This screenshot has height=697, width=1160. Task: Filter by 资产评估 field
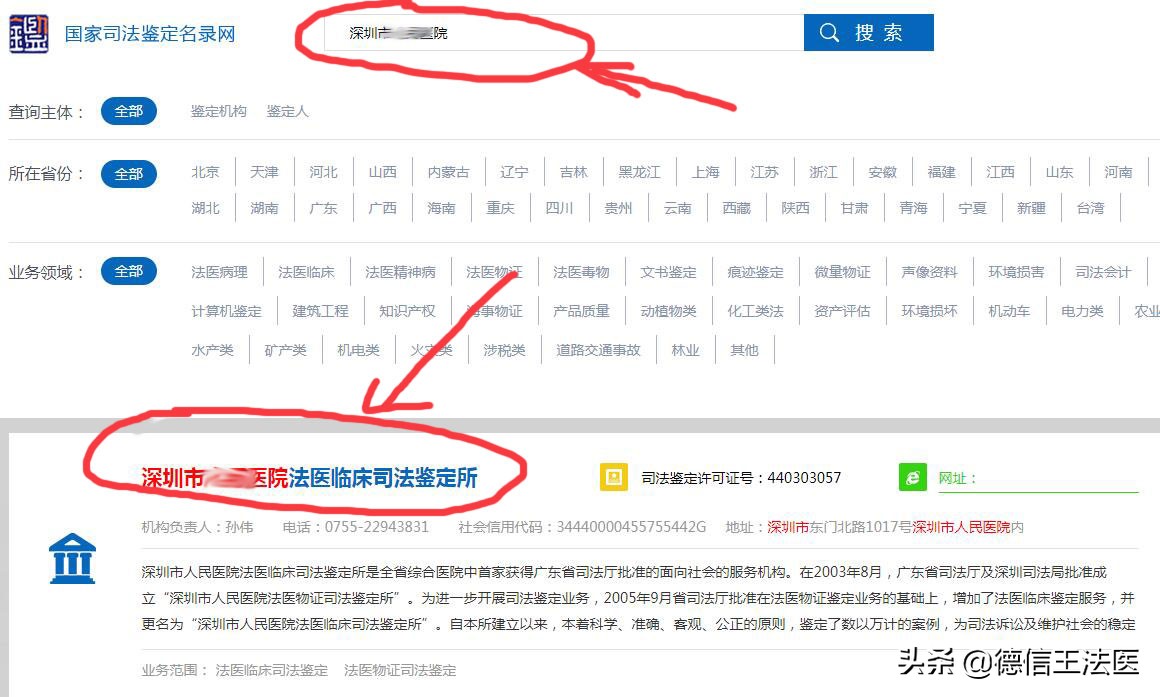point(842,312)
